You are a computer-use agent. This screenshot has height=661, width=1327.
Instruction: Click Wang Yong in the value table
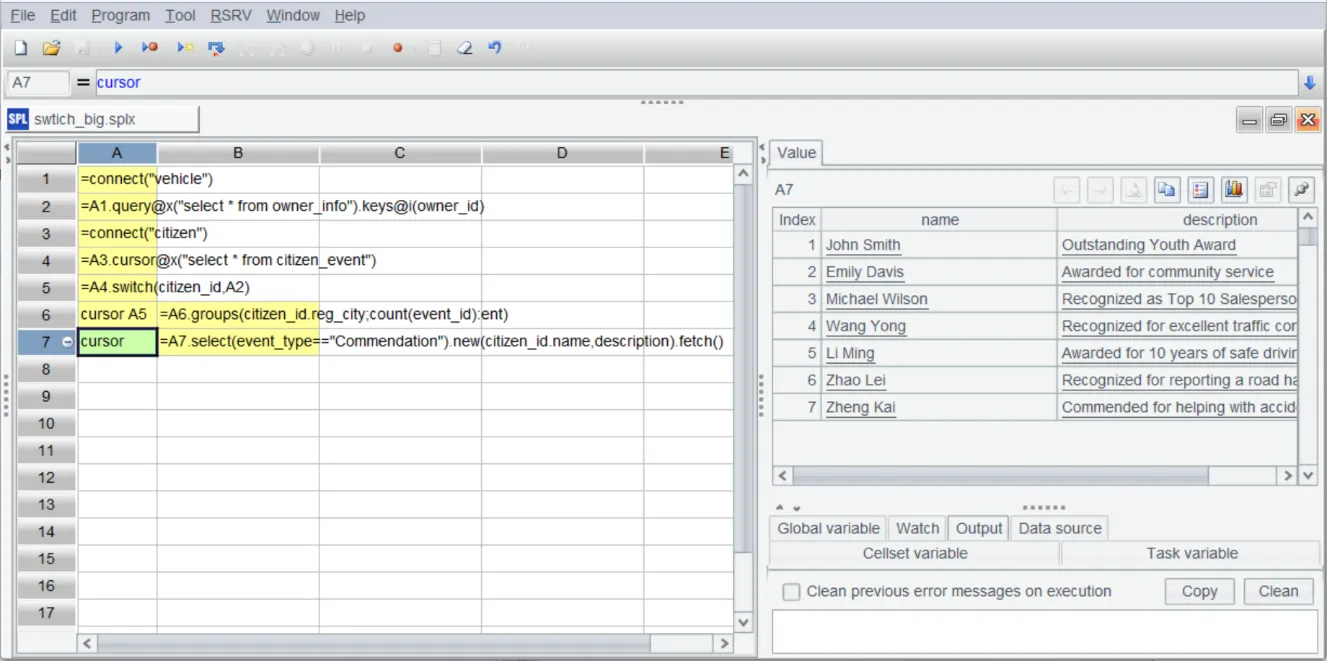point(866,326)
